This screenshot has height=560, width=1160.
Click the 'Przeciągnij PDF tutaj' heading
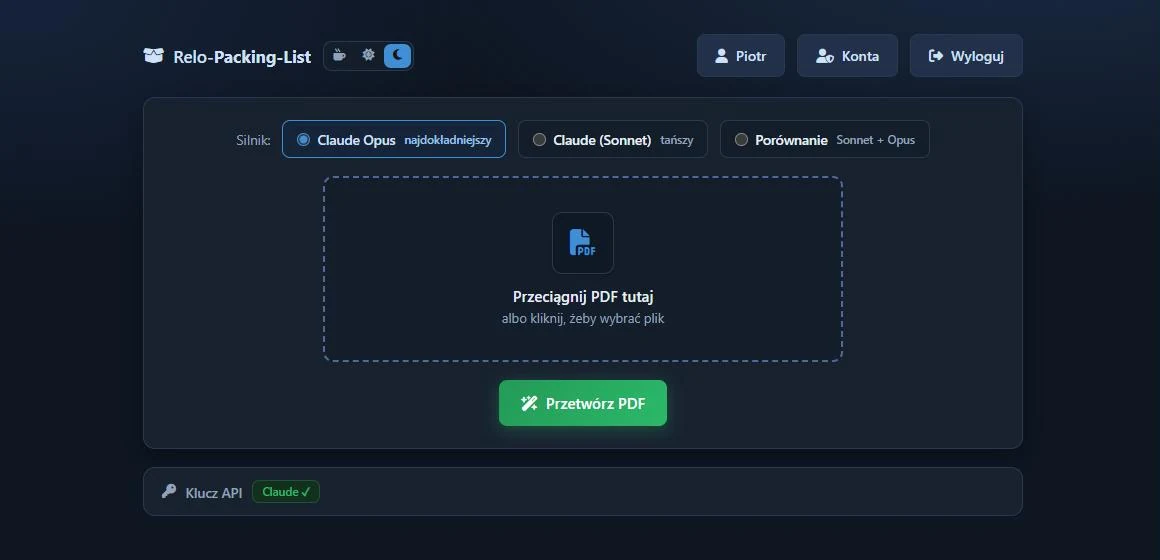(583, 297)
